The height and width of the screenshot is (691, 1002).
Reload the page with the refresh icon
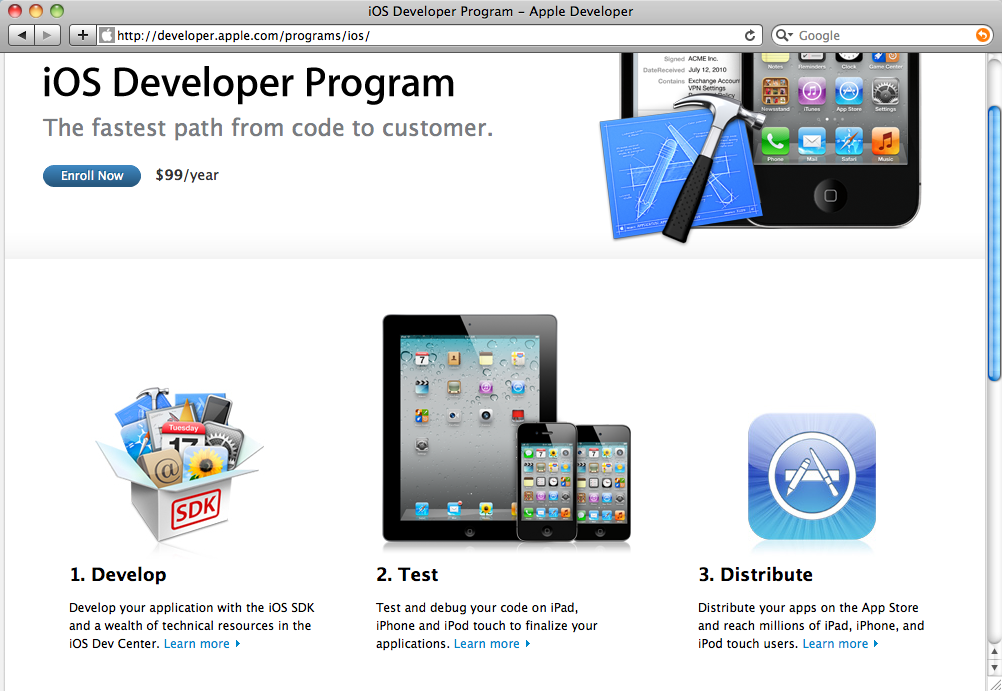(x=750, y=35)
